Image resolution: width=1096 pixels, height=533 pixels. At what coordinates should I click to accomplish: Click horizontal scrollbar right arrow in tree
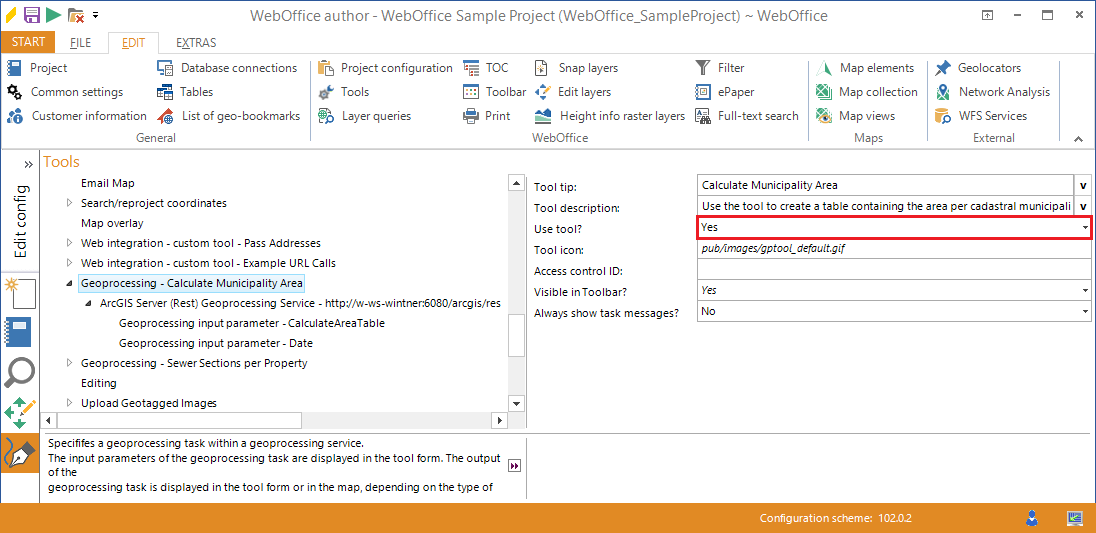tap(499, 420)
